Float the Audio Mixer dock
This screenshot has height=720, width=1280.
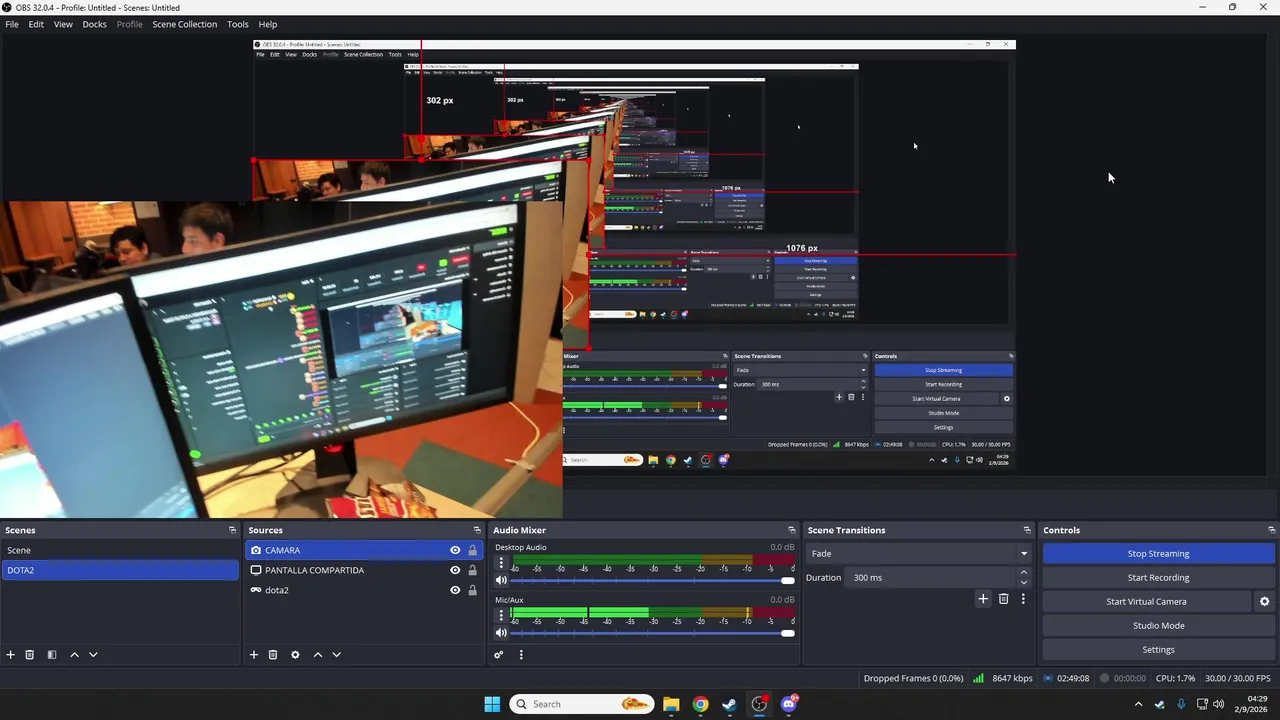791,530
